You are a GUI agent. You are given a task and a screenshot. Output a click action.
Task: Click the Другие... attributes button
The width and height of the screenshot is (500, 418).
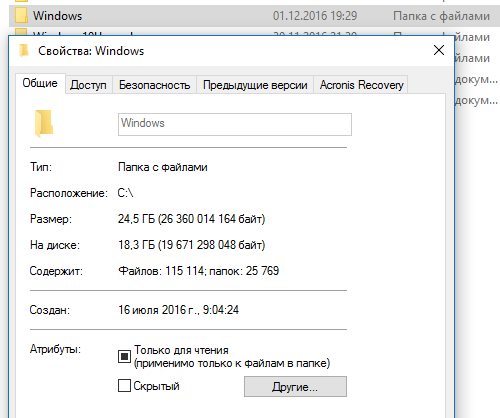[295, 387]
